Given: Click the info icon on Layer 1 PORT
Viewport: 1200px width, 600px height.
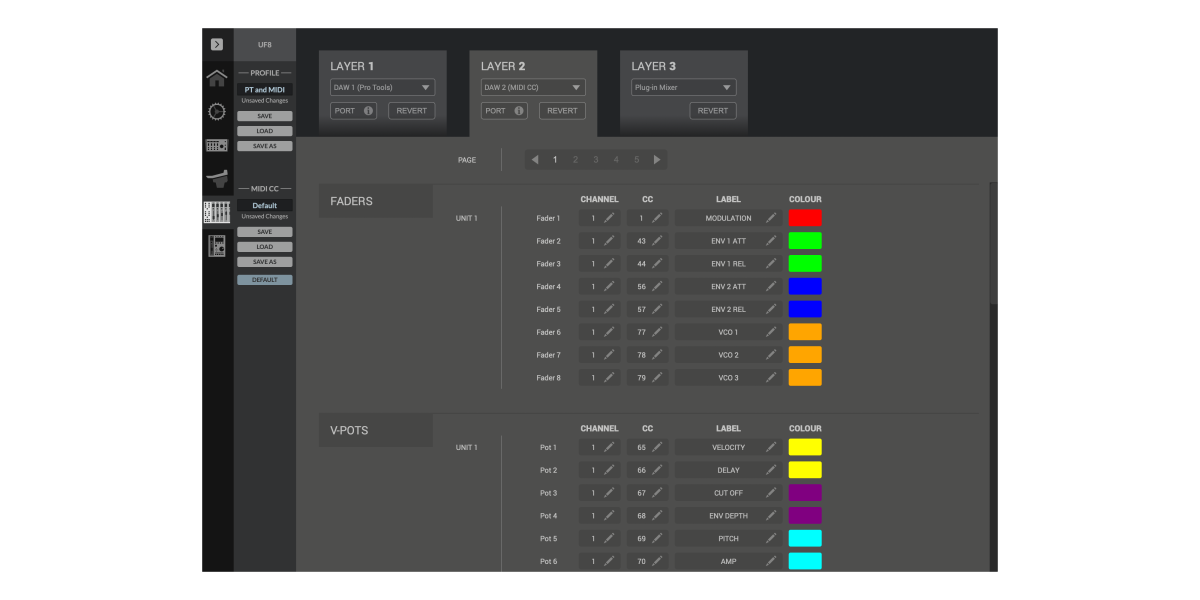Looking at the screenshot, I should (x=368, y=111).
